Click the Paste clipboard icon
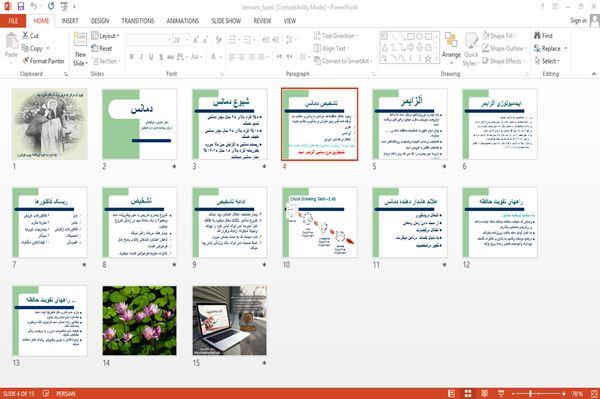The width and height of the screenshot is (600, 399). coord(11,41)
